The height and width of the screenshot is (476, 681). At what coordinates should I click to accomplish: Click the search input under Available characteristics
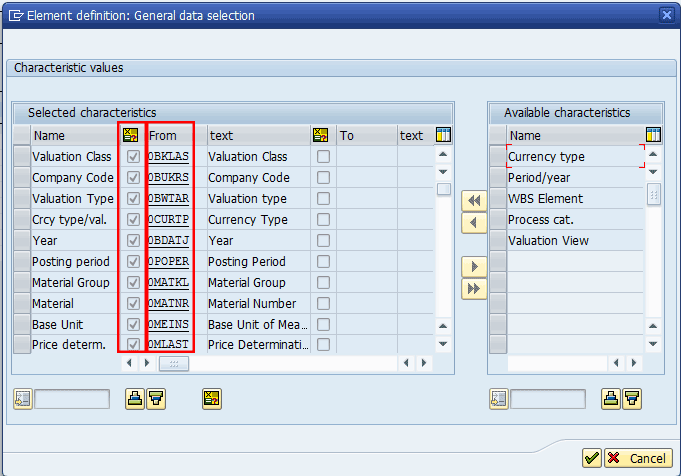549,399
